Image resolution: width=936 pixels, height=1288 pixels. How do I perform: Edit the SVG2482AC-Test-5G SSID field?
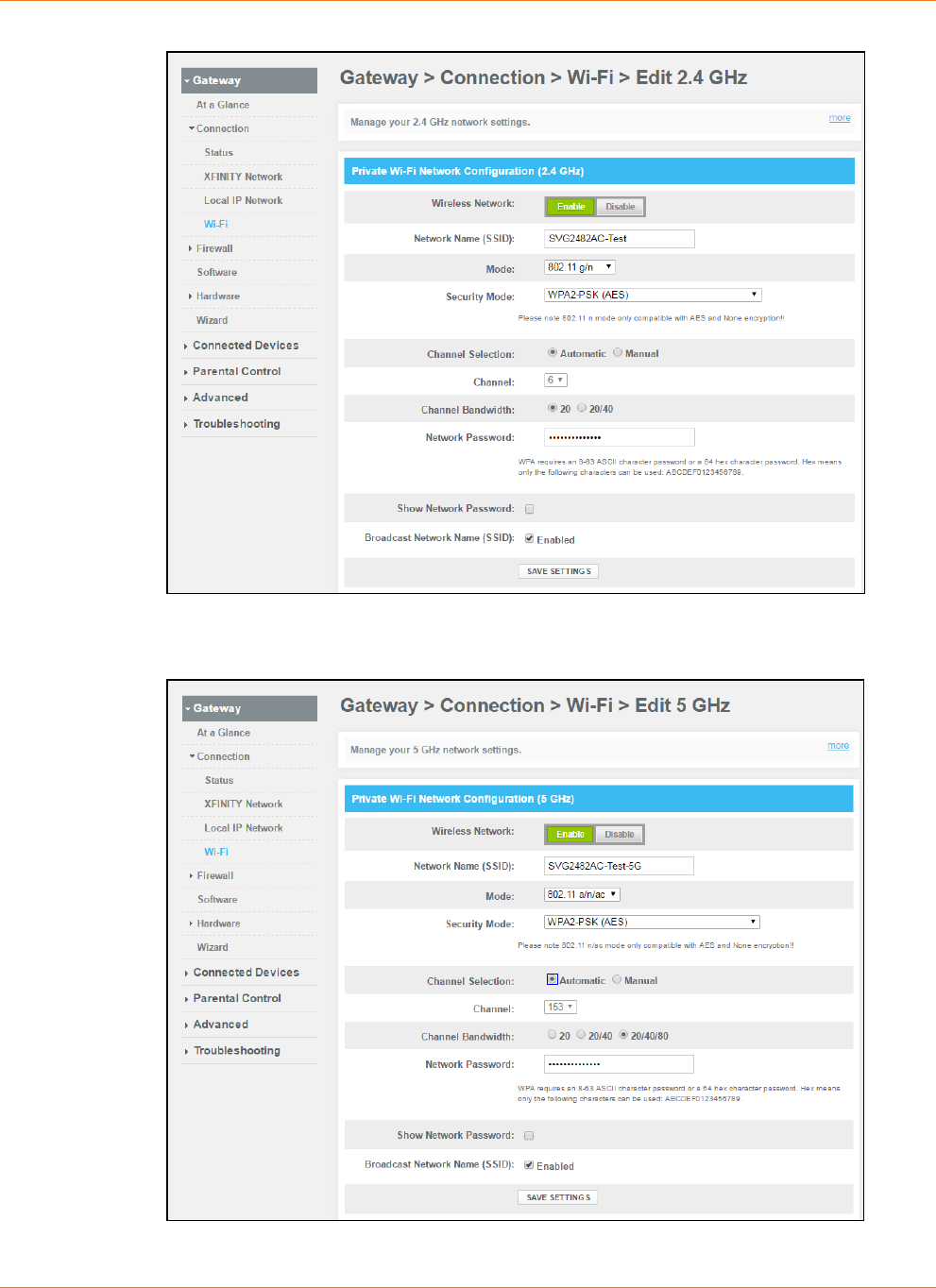pos(619,866)
